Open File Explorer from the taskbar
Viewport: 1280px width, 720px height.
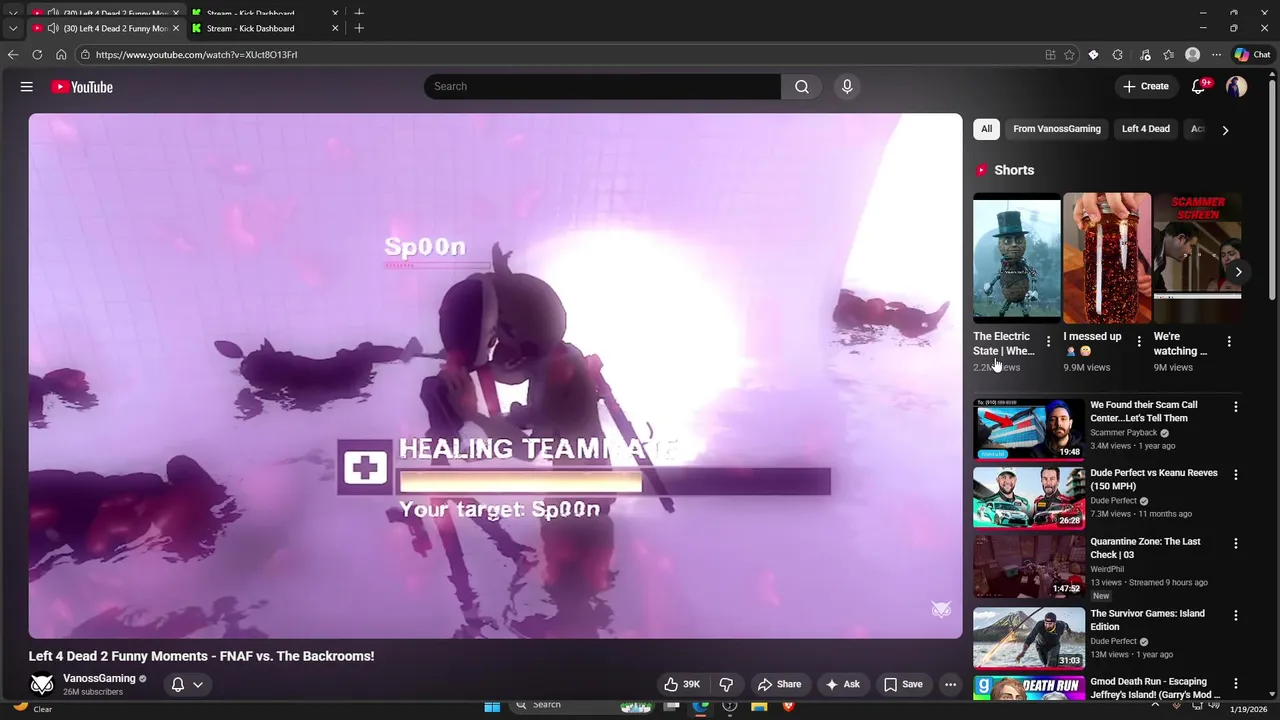[759, 706]
